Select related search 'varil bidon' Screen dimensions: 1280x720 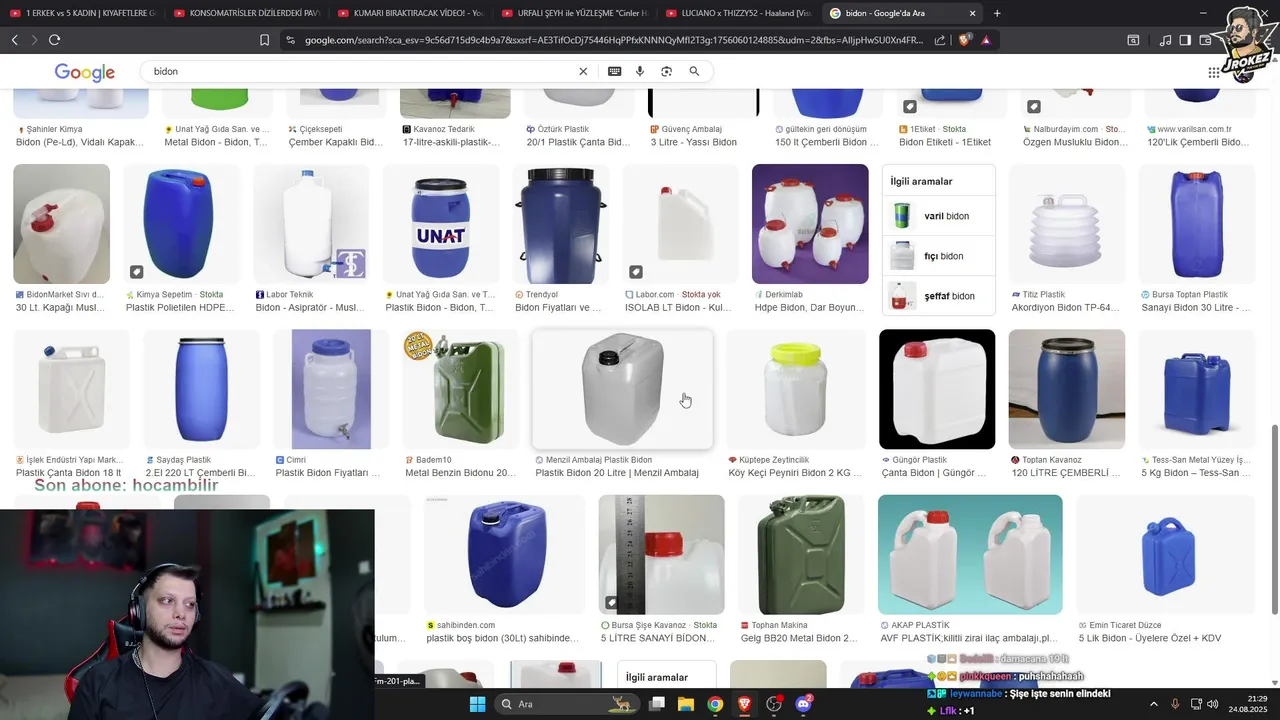[x=939, y=216]
